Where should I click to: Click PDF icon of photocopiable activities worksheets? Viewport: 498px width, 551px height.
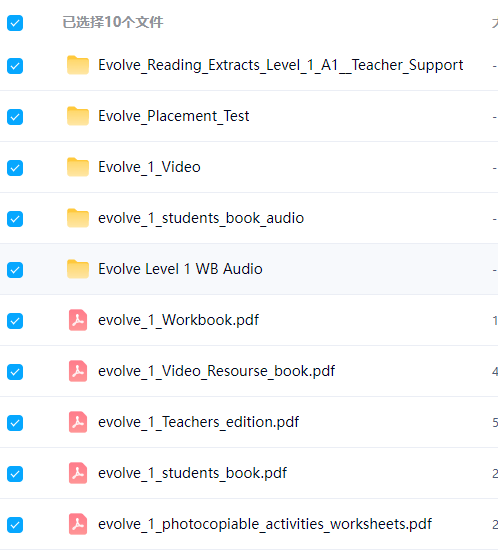[x=78, y=524]
